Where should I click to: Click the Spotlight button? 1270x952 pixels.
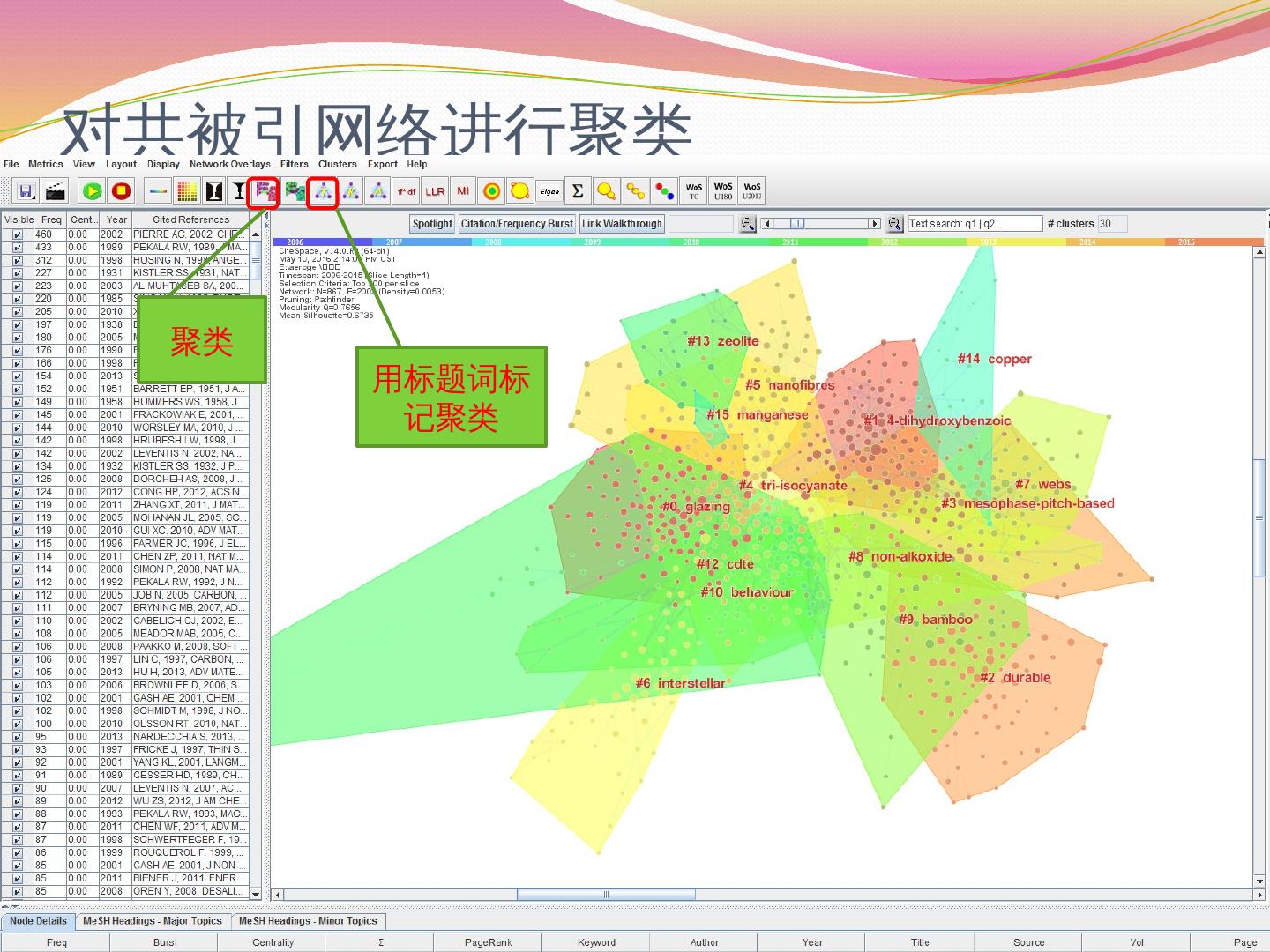tap(432, 224)
